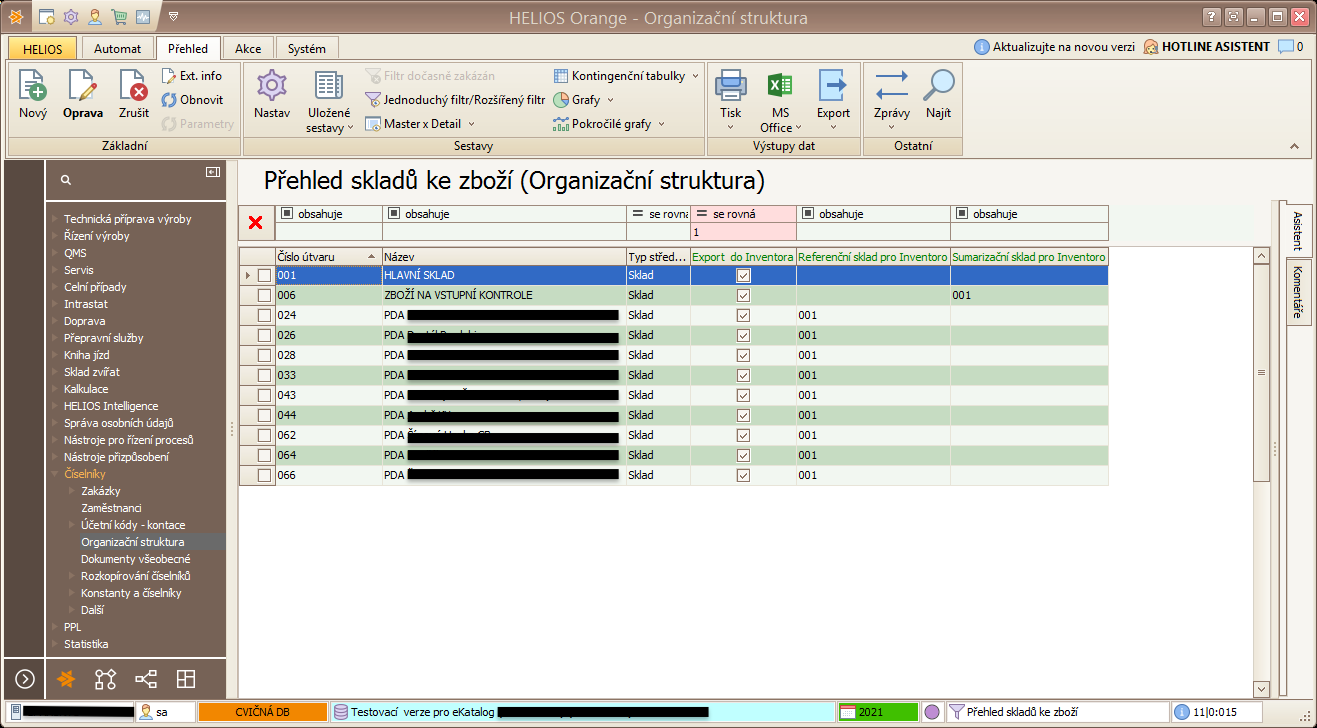
Task: Open Nastav settings gear in ribbon
Action: point(272,87)
